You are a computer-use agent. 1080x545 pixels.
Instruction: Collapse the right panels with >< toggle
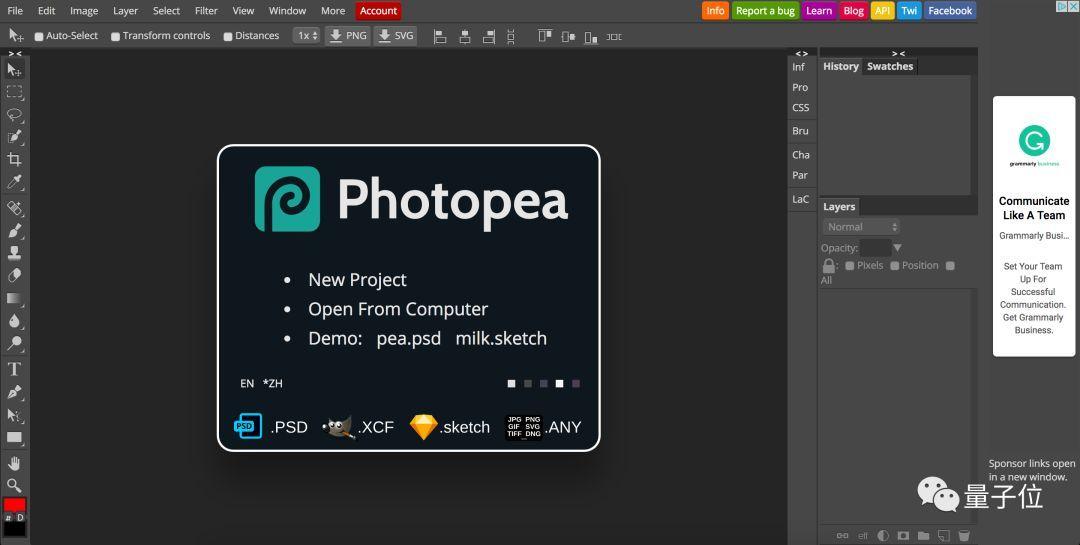tap(898, 53)
